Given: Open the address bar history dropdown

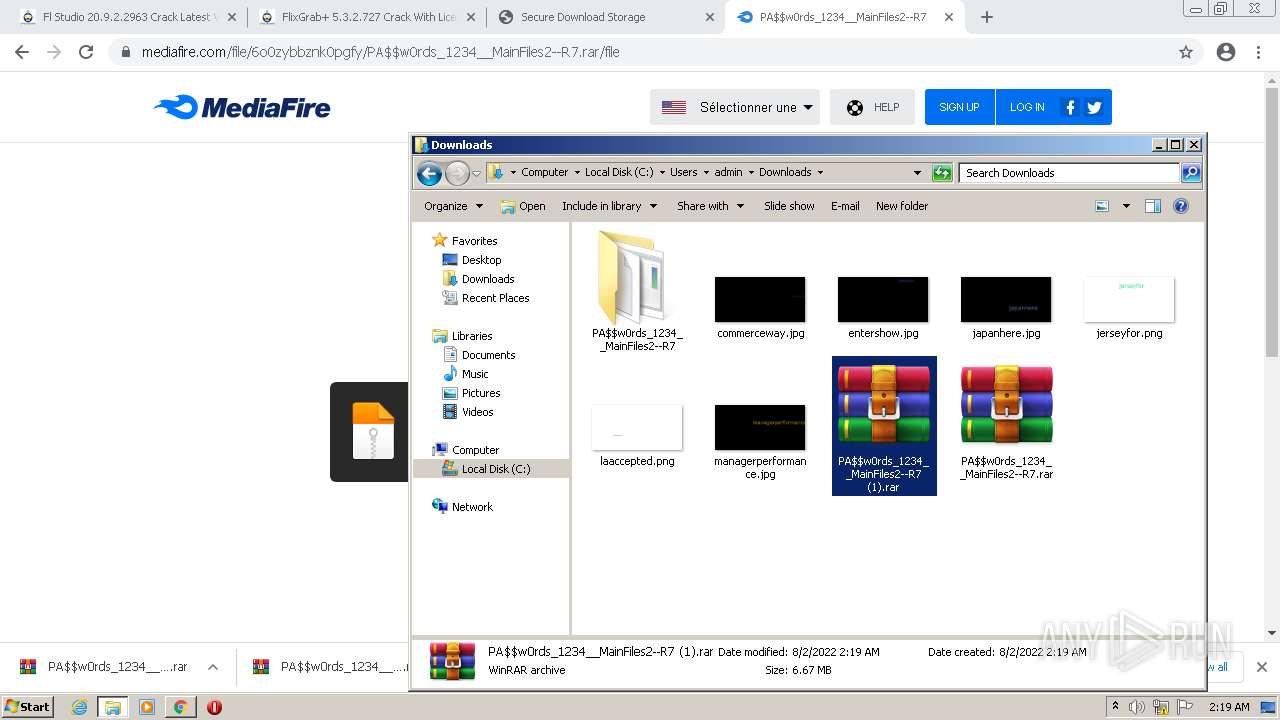Looking at the screenshot, I should point(917,173).
